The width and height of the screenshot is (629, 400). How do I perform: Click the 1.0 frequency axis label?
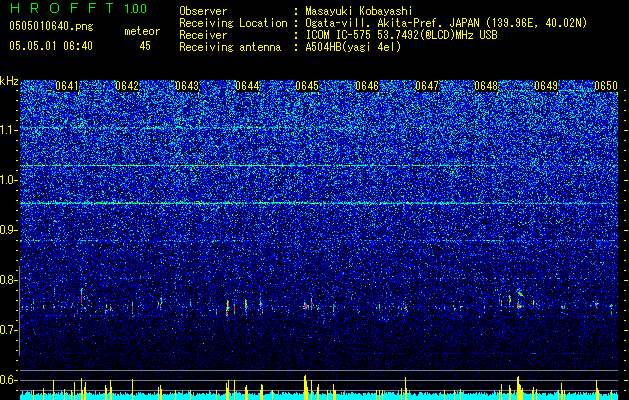pos(9,180)
